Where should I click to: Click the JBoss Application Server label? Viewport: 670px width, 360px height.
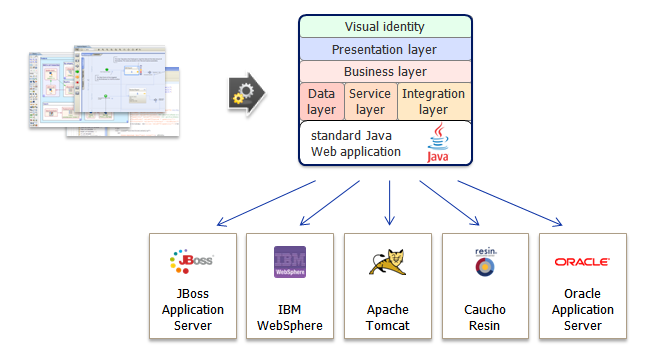tap(193, 310)
